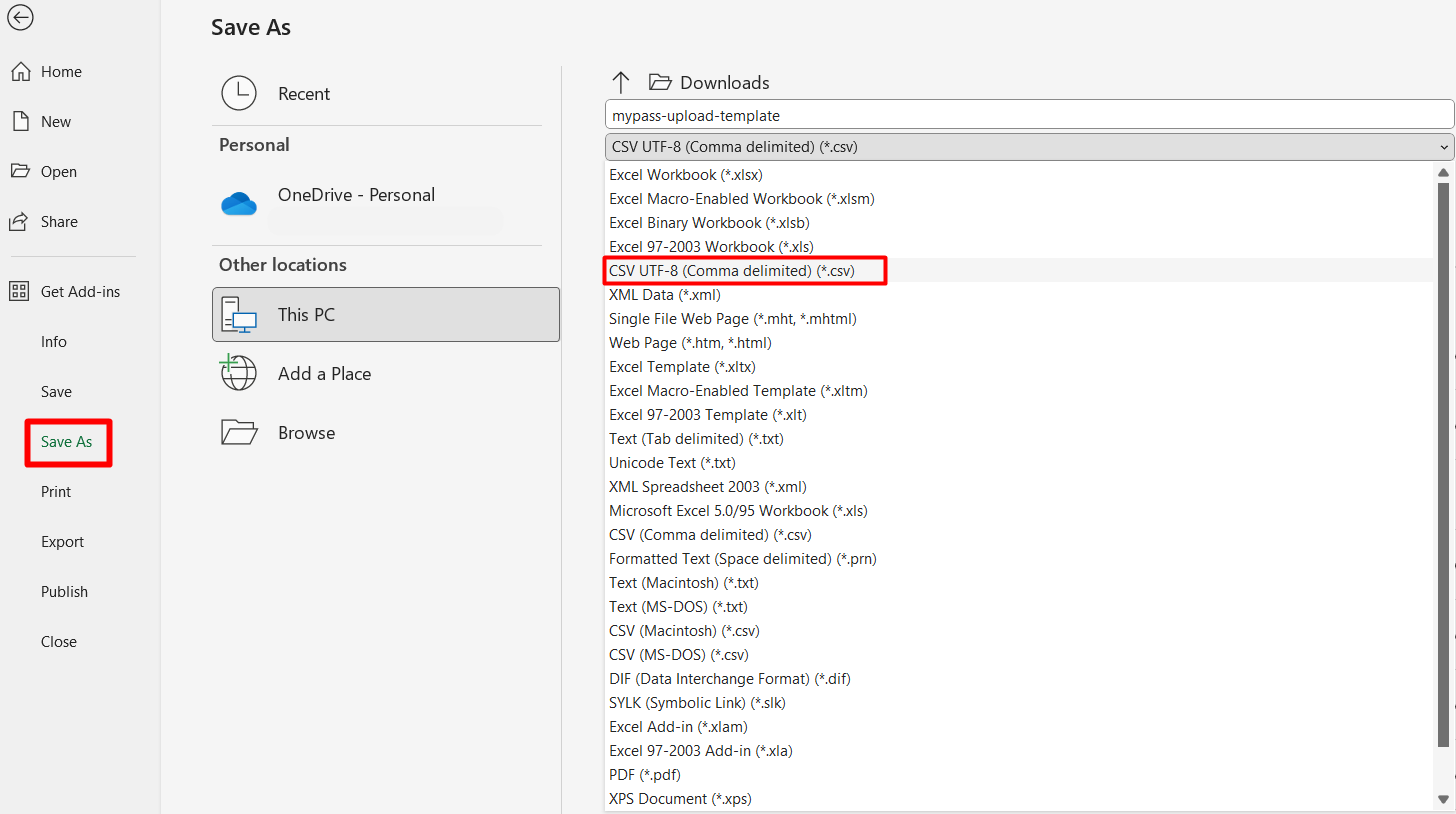1456x814 pixels.
Task: Click the format list scroll-down arrow
Action: click(1443, 799)
